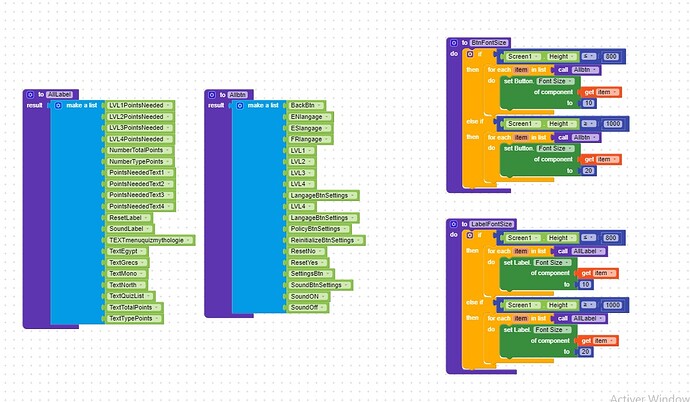Select the LVL4PointsNeeded block

tap(140, 139)
